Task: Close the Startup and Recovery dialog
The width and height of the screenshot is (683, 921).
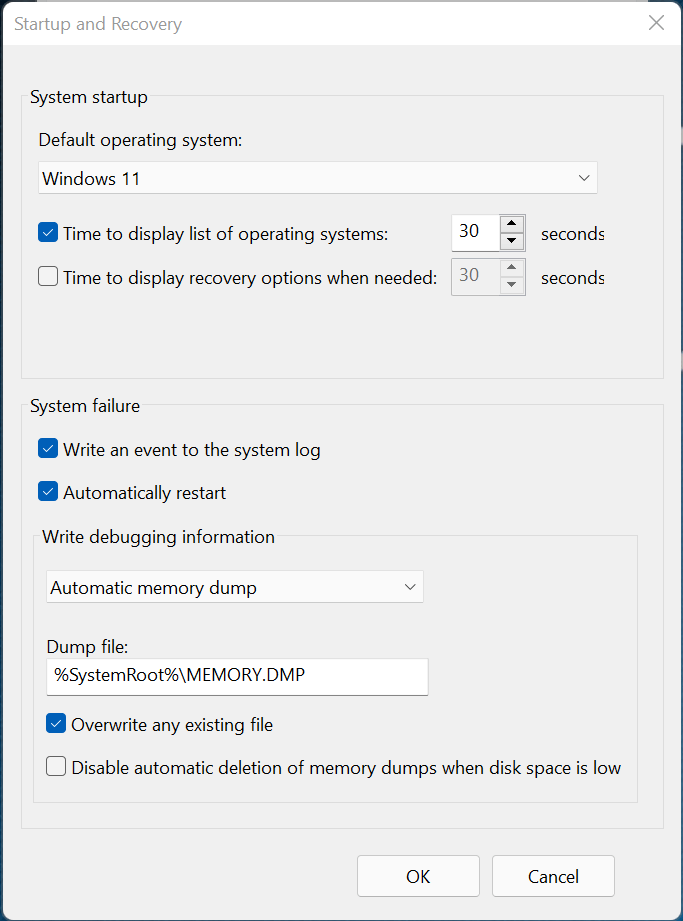Action: 656,23
